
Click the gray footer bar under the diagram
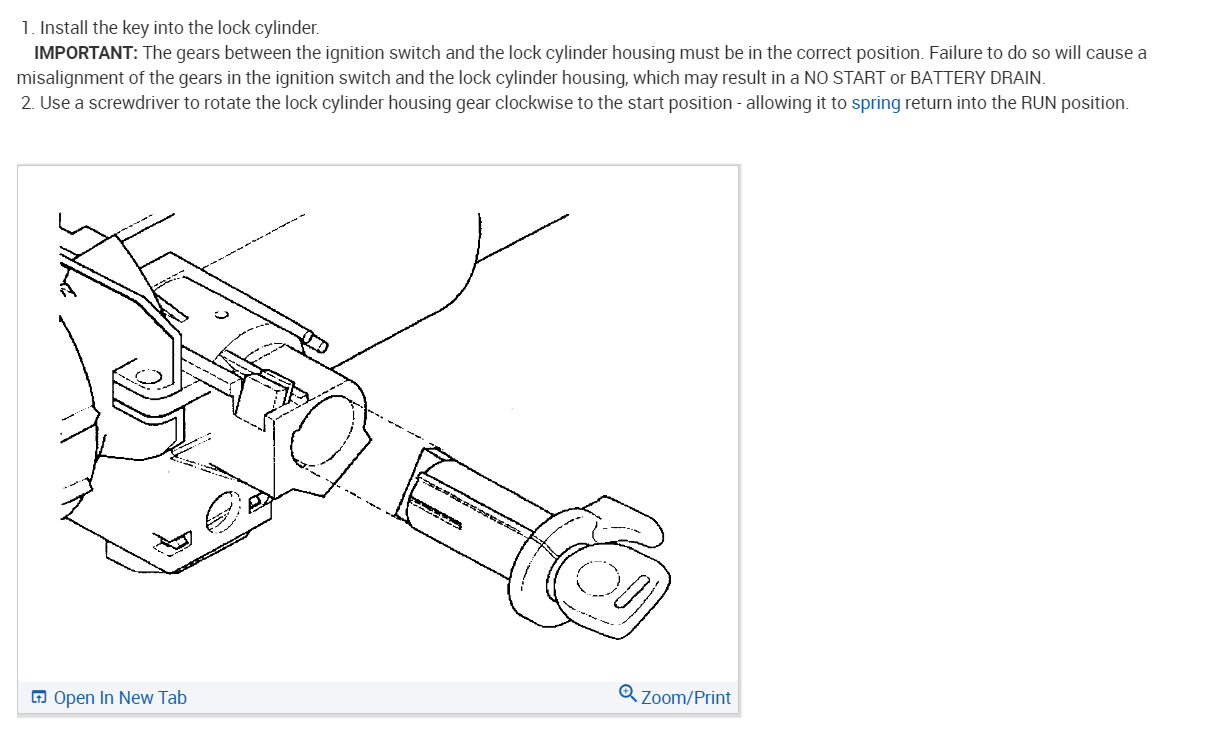(378, 697)
